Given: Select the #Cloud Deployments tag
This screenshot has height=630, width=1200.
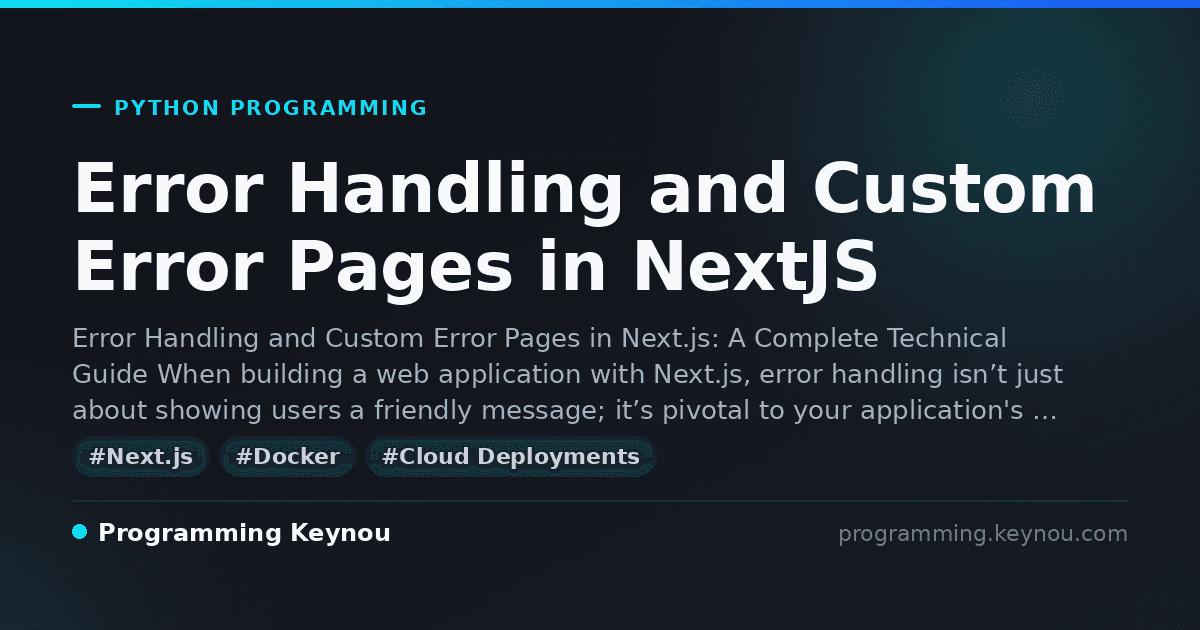Looking at the screenshot, I should tap(510, 457).
